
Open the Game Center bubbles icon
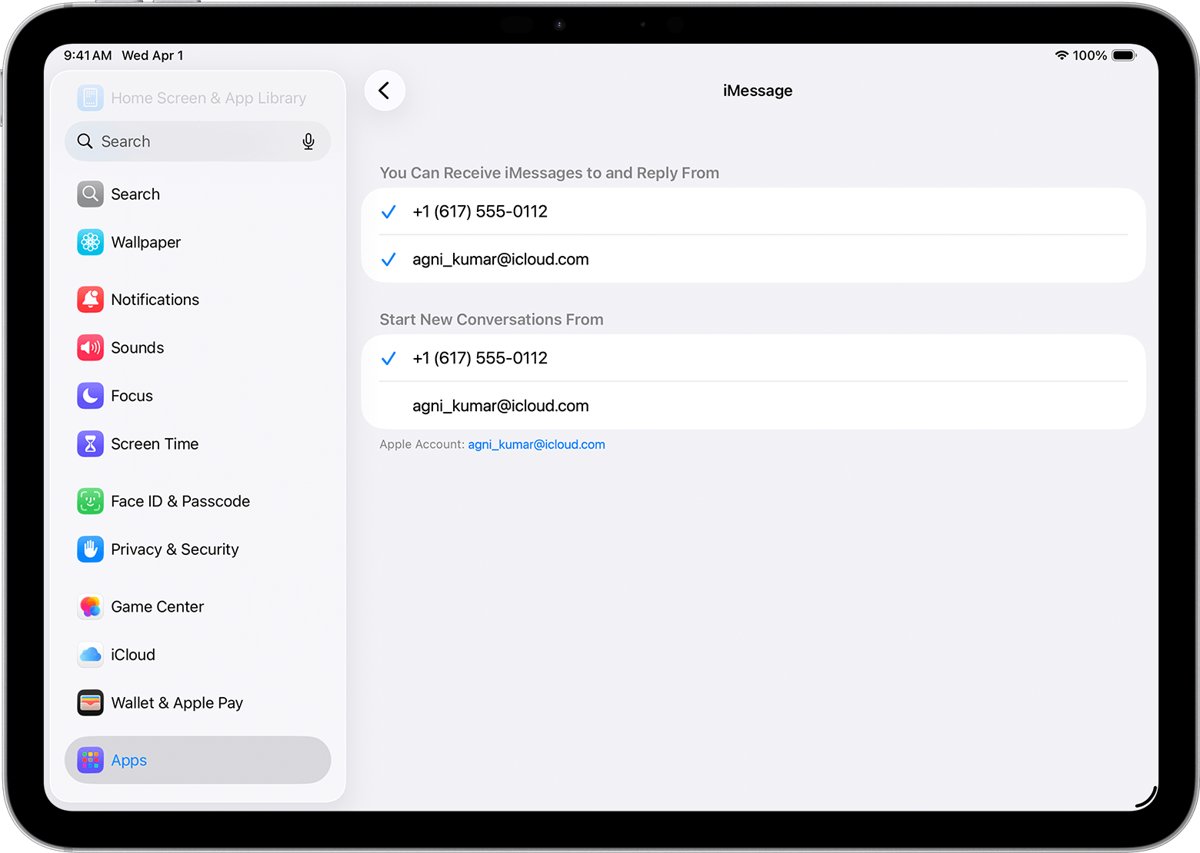point(91,606)
